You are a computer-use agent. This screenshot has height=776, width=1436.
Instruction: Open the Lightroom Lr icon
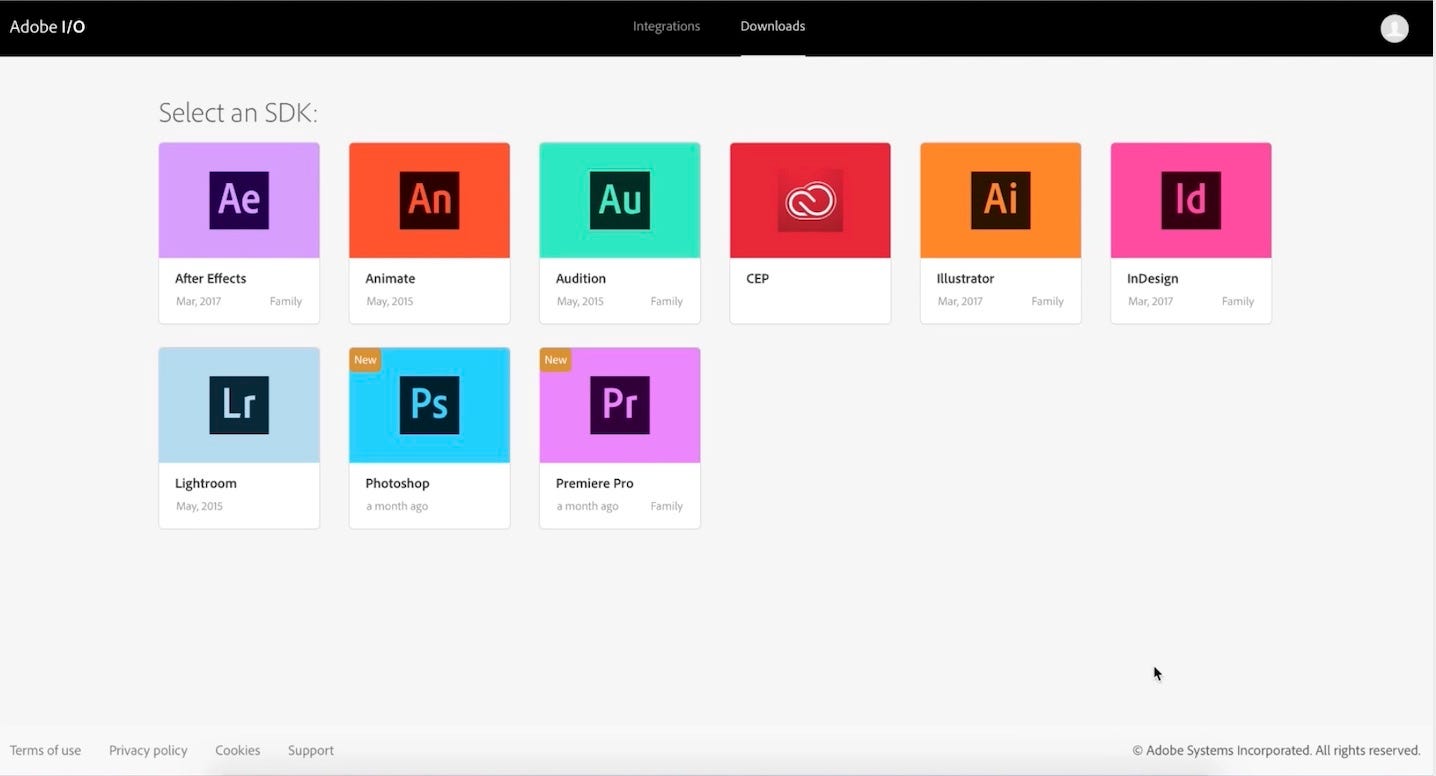tap(239, 405)
